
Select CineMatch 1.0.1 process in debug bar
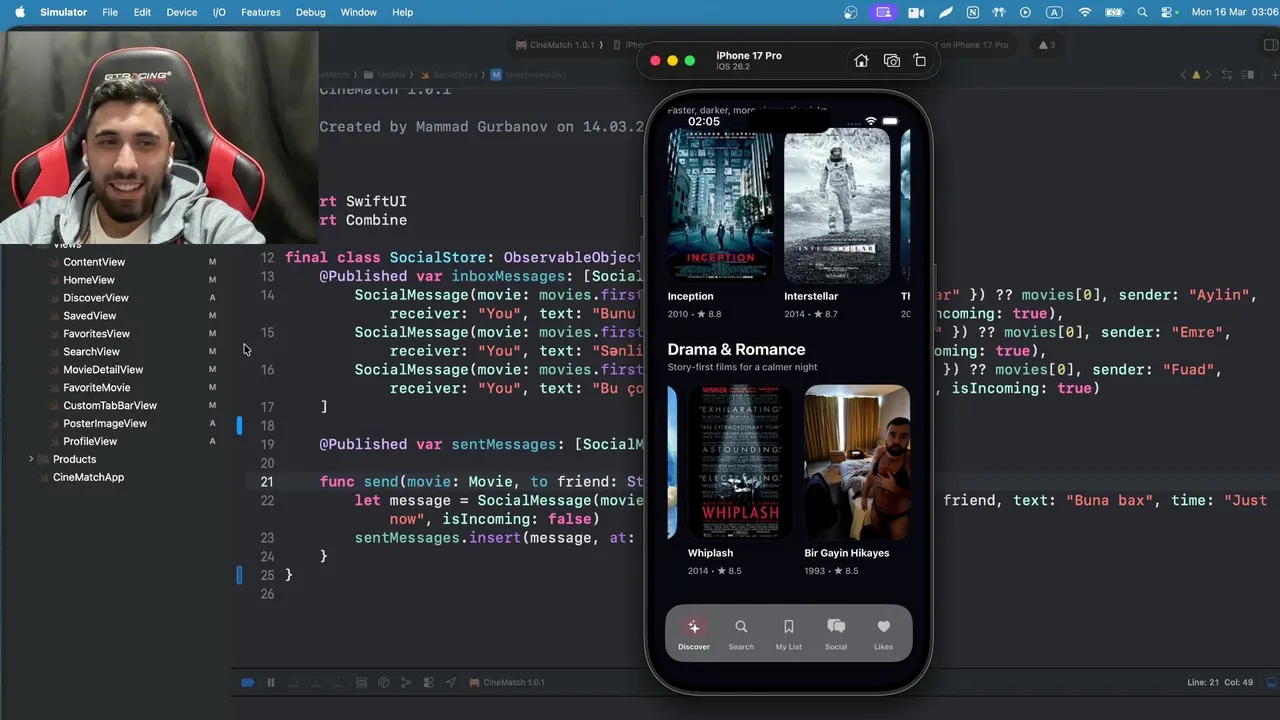(x=507, y=682)
